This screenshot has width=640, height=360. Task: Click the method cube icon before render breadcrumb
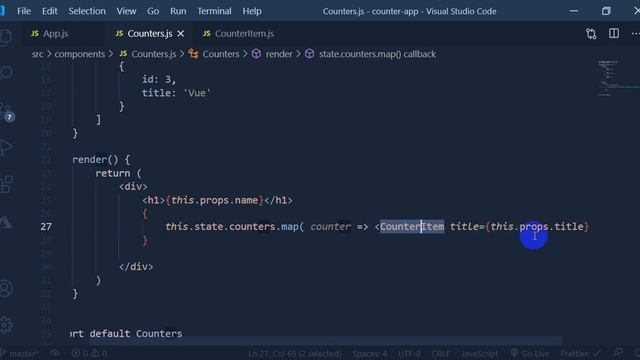pos(256,54)
